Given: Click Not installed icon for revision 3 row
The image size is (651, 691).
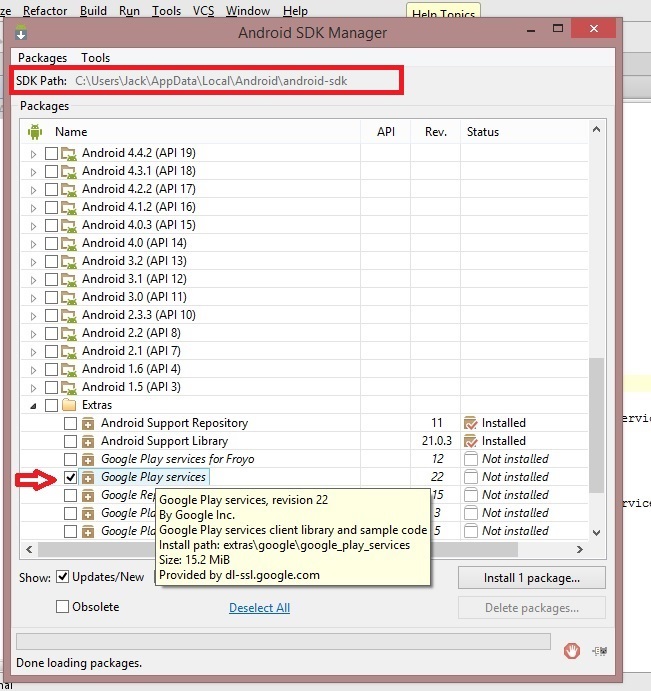Looking at the screenshot, I should (x=471, y=513).
